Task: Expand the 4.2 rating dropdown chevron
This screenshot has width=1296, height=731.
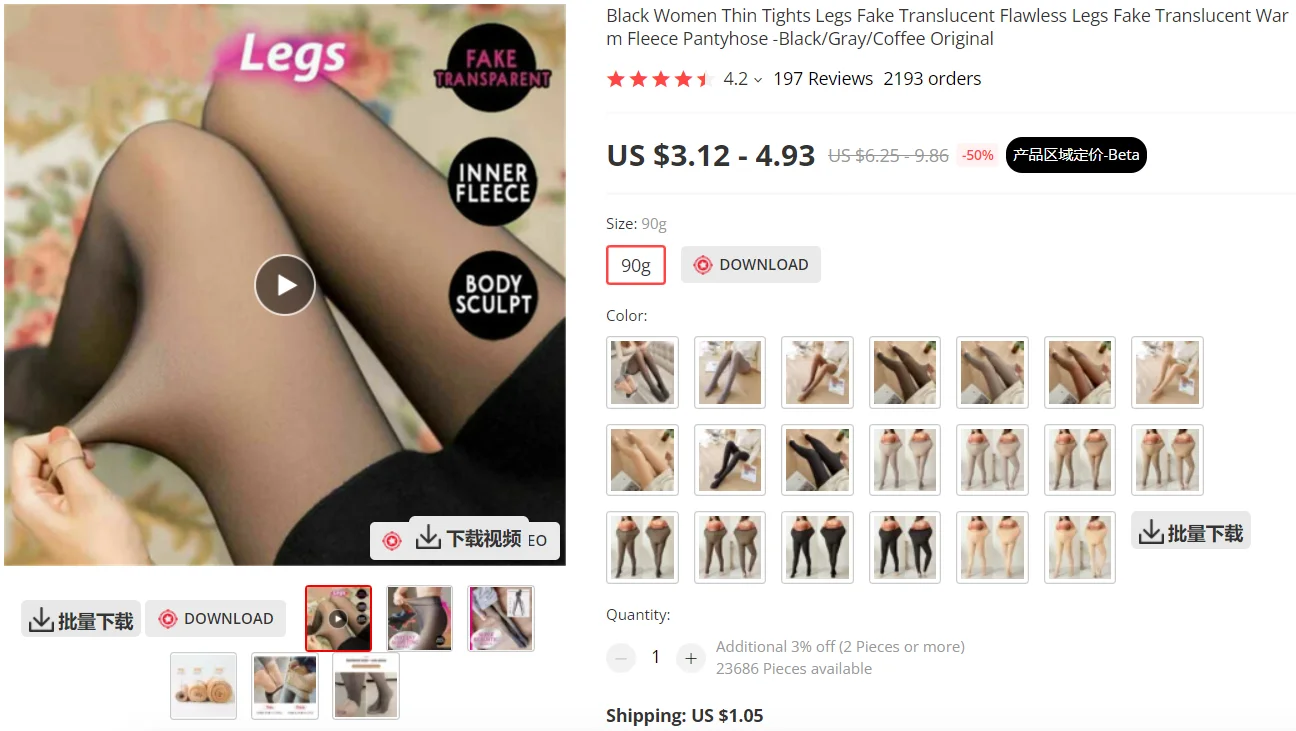Action: tap(758, 80)
